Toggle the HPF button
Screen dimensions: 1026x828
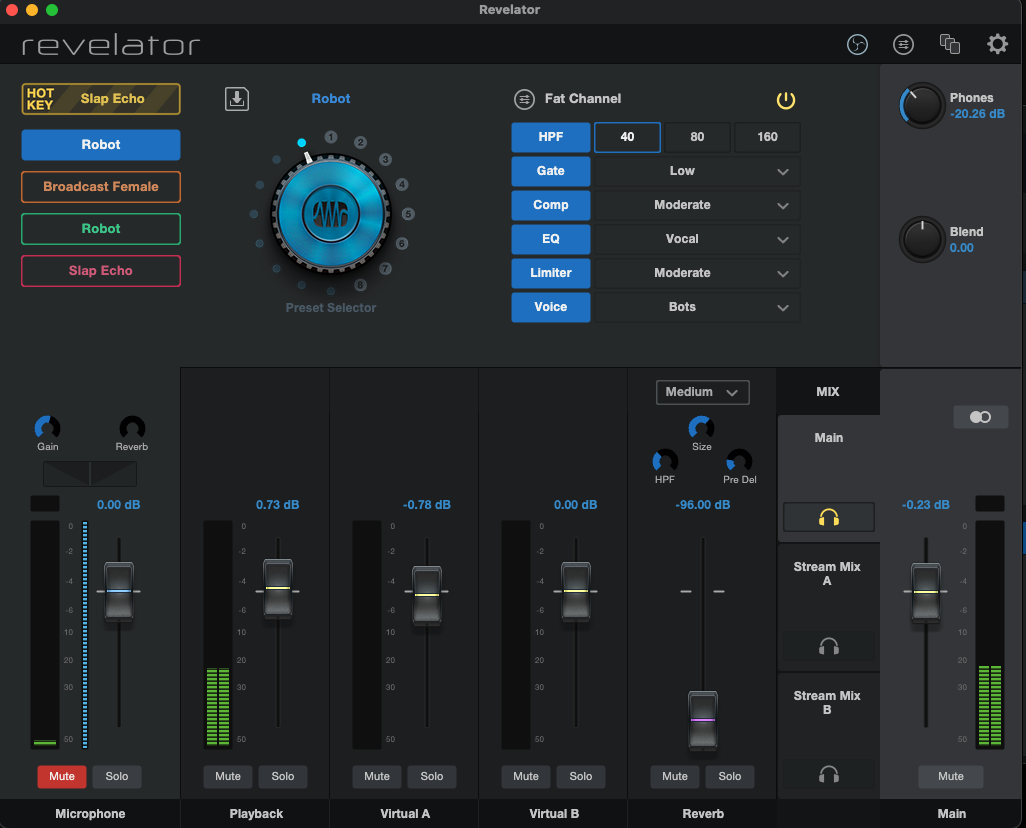pos(550,137)
